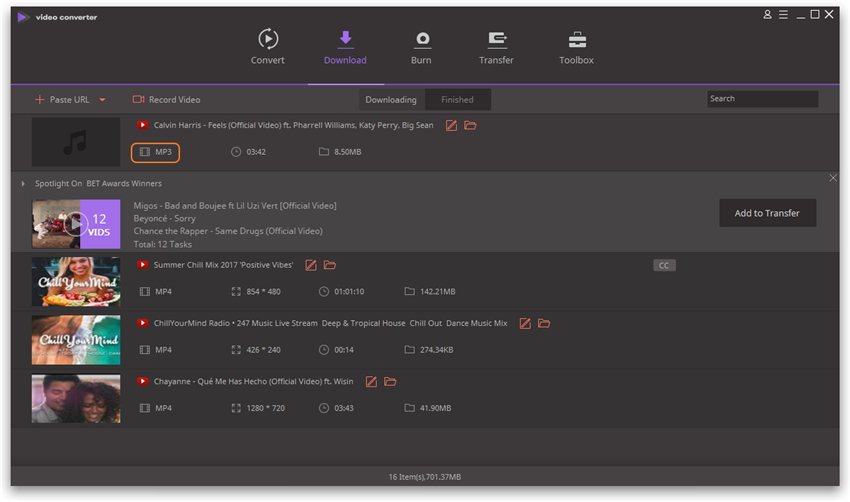Image resolution: width=850 pixels, height=502 pixels.
Task: Edit the Calvin Harris Feels item
Action: tap(451, 126)
